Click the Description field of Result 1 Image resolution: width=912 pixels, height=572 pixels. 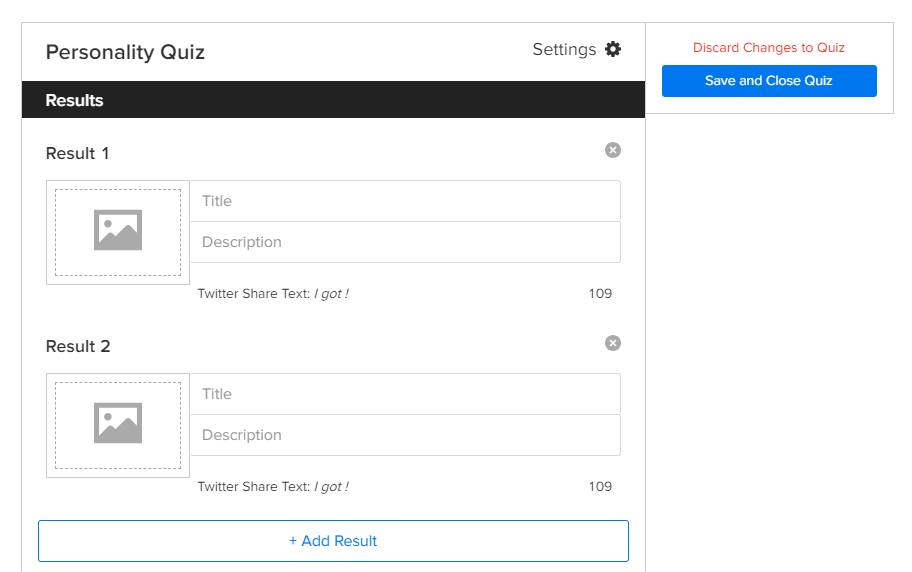coord(405,242)
